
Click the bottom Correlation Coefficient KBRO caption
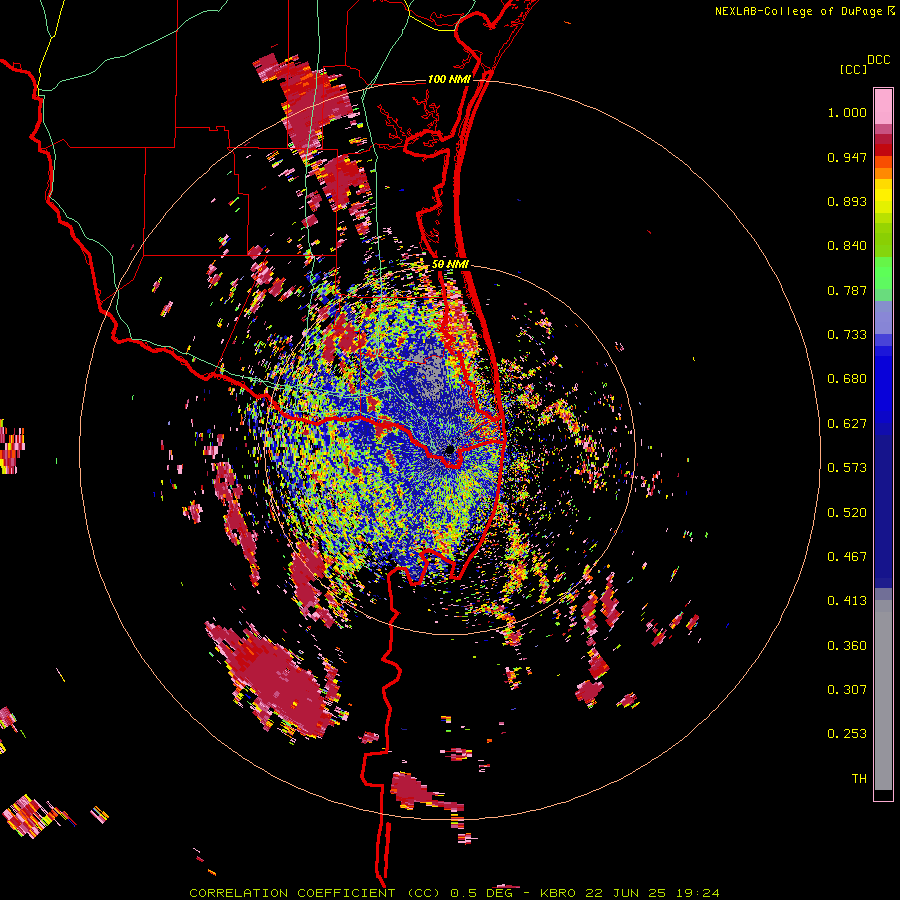click(454, 893)
